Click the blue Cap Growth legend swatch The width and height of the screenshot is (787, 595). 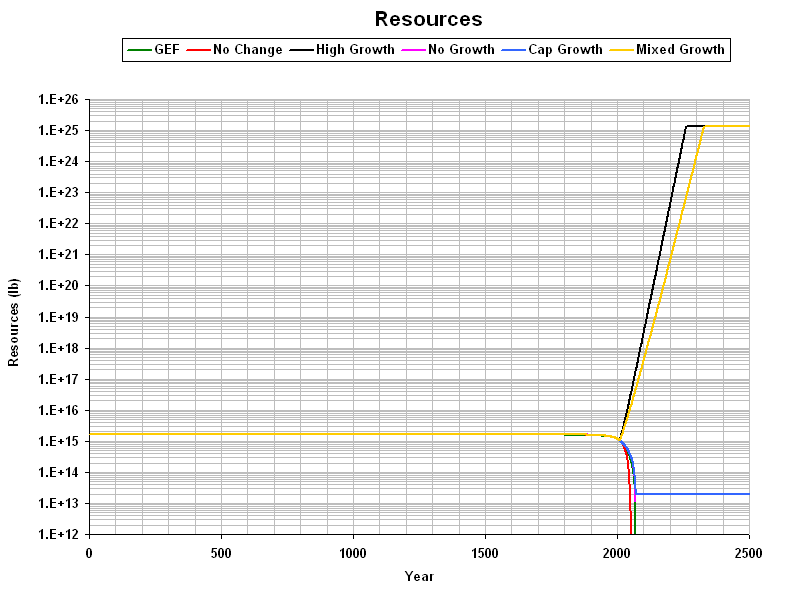coord(513,49)
